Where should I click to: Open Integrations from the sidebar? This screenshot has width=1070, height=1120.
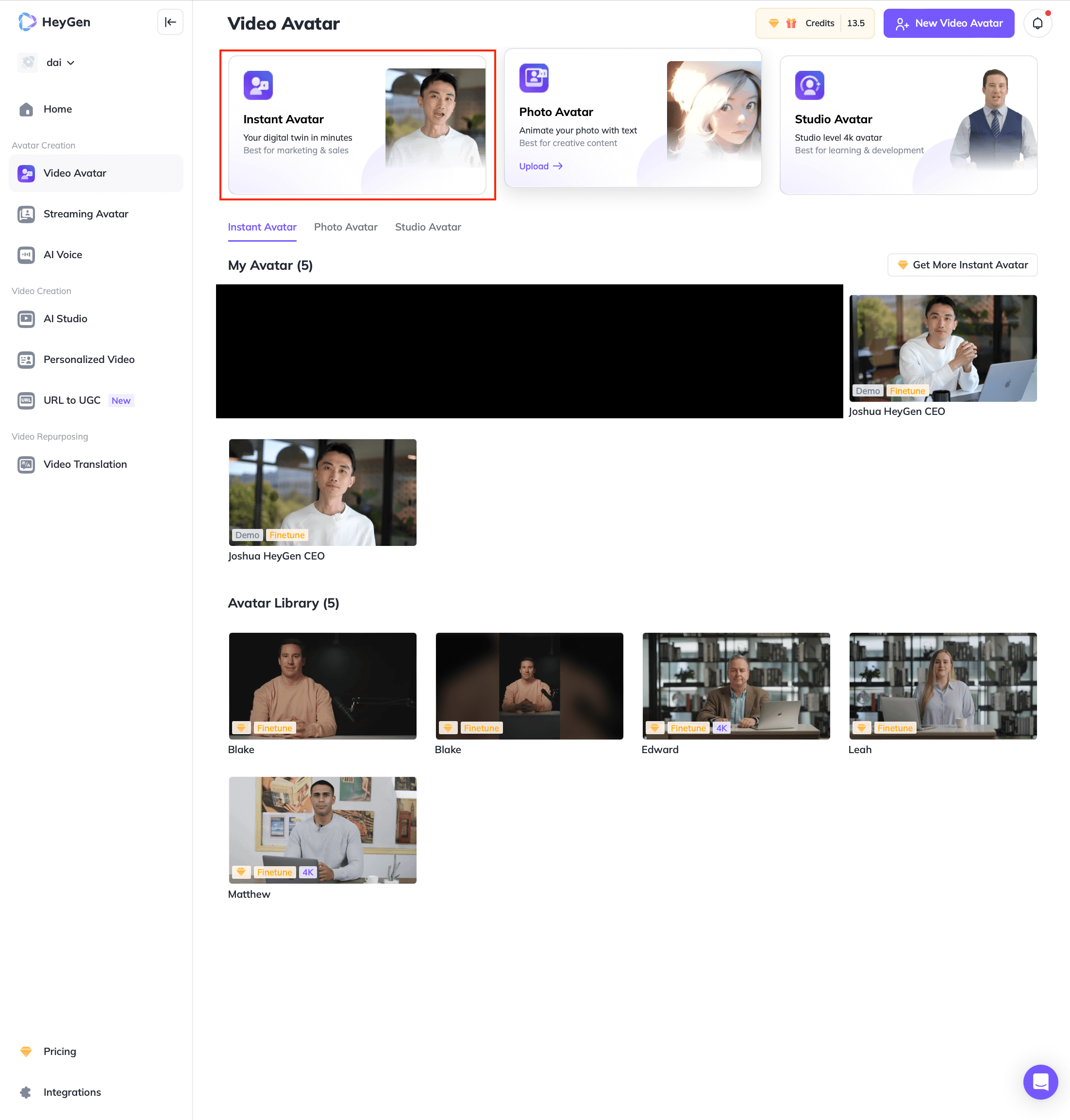96,1092
